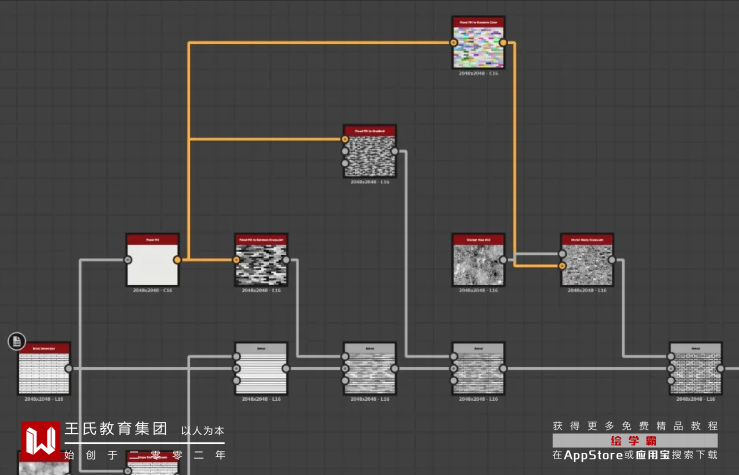Click the Flood Fill node input connector
739x475 pixels.
128,260
